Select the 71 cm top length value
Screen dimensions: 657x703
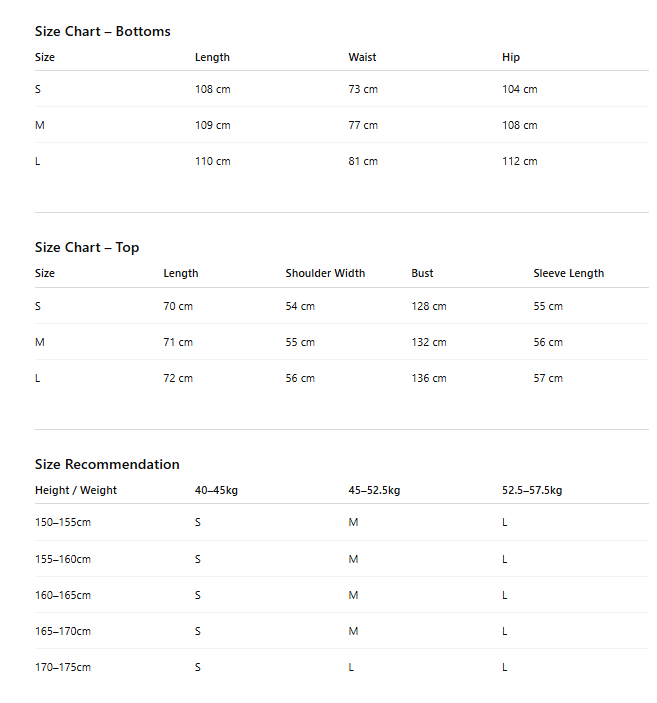click(x=178, y=342)
